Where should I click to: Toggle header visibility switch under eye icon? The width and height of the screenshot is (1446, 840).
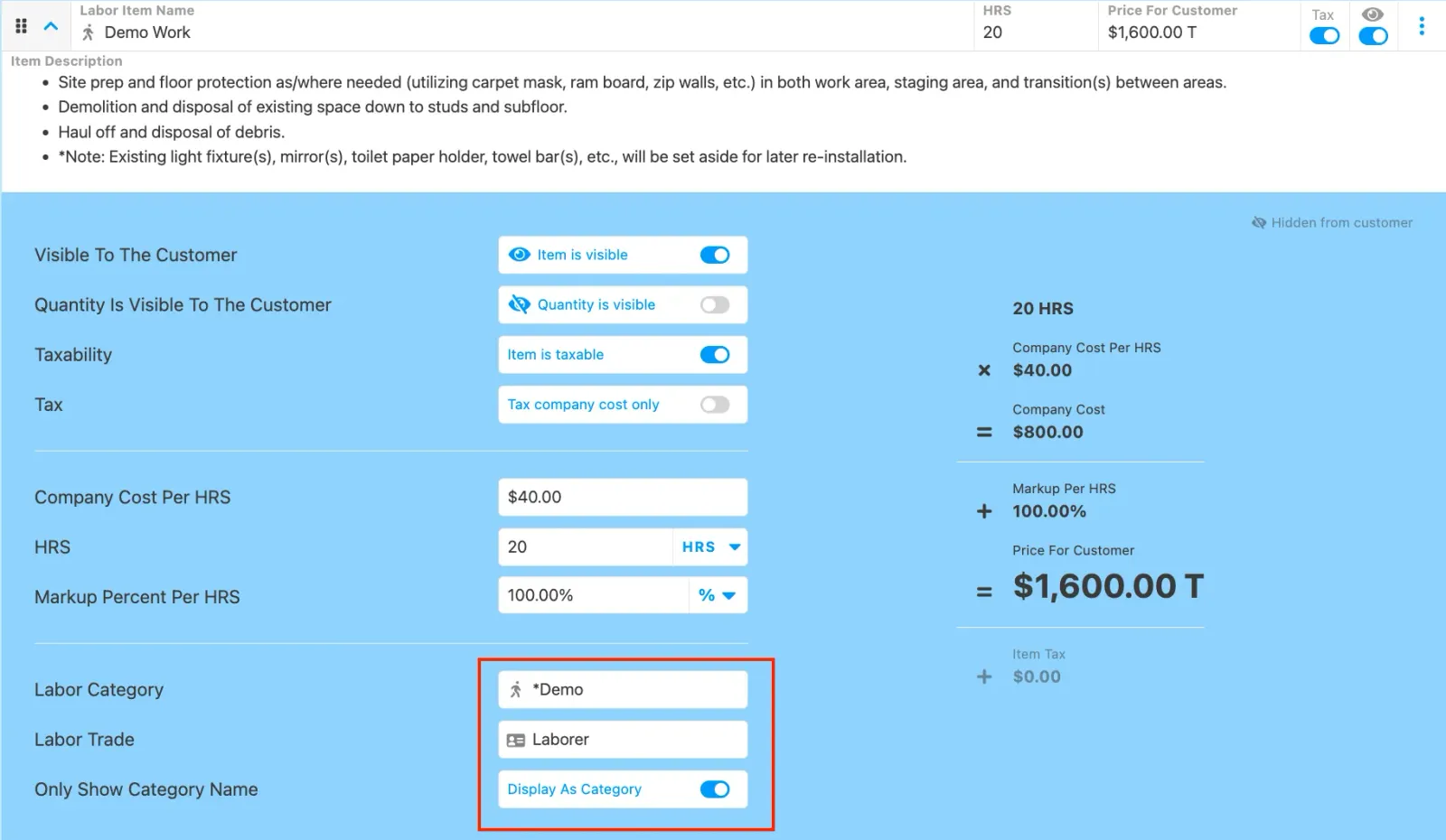1373,36
